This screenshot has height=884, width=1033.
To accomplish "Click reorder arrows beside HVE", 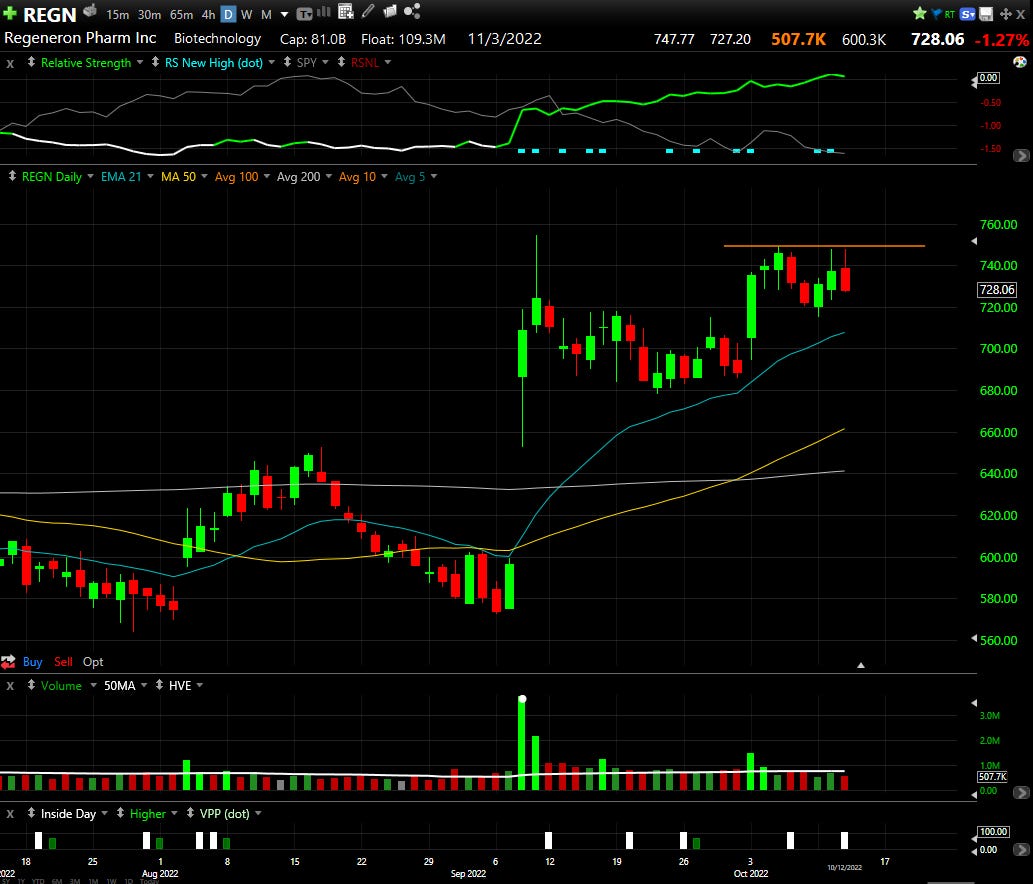I will [x=159, y=685].
